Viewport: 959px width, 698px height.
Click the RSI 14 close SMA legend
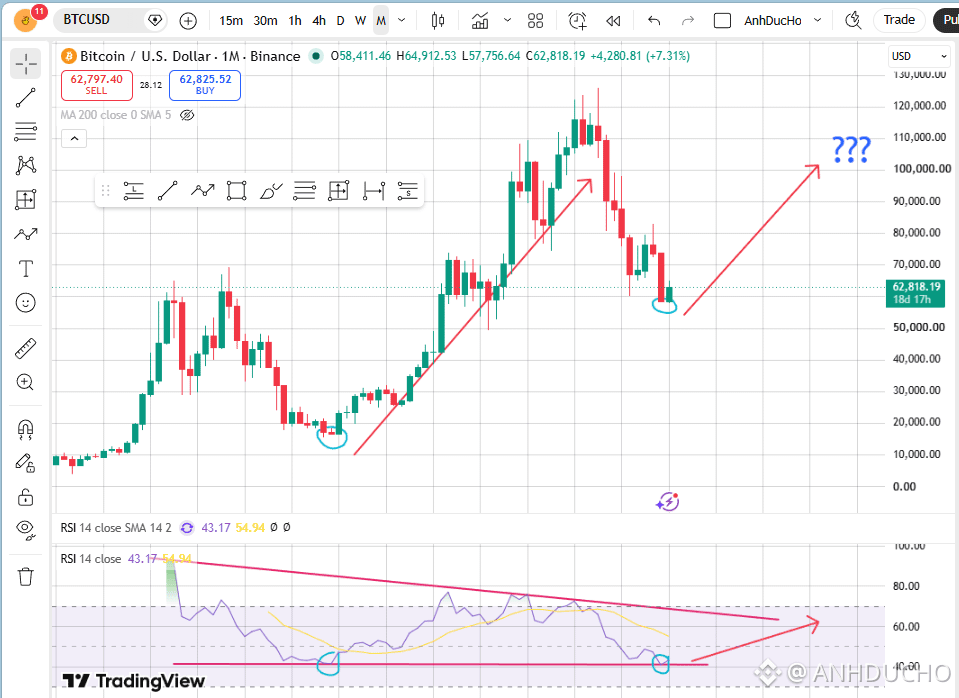click(116, 527)
